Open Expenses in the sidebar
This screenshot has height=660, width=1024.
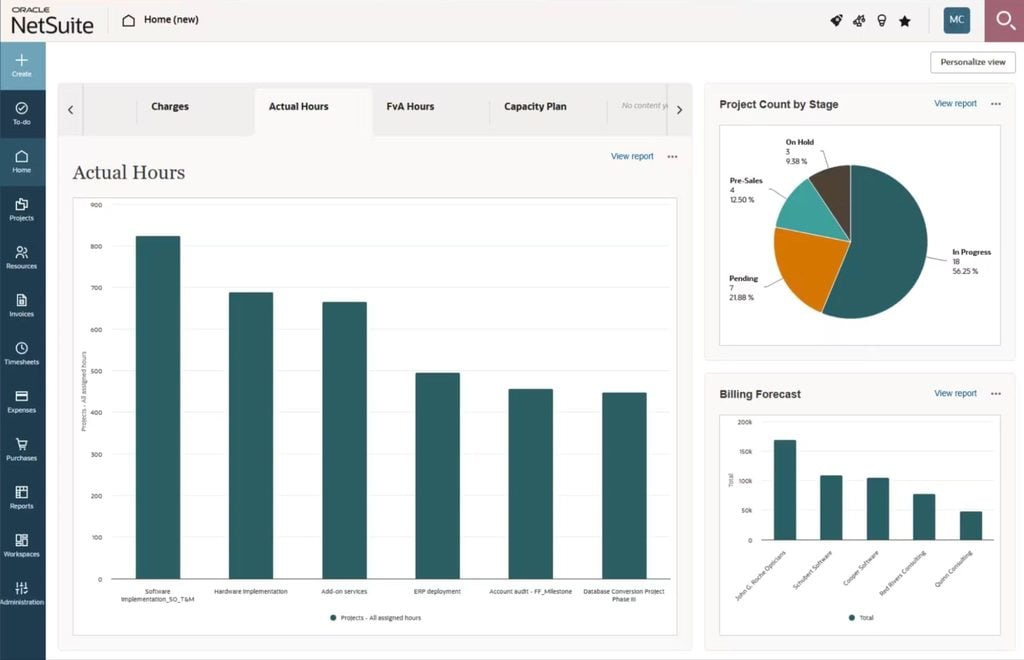tap(22, 401)
